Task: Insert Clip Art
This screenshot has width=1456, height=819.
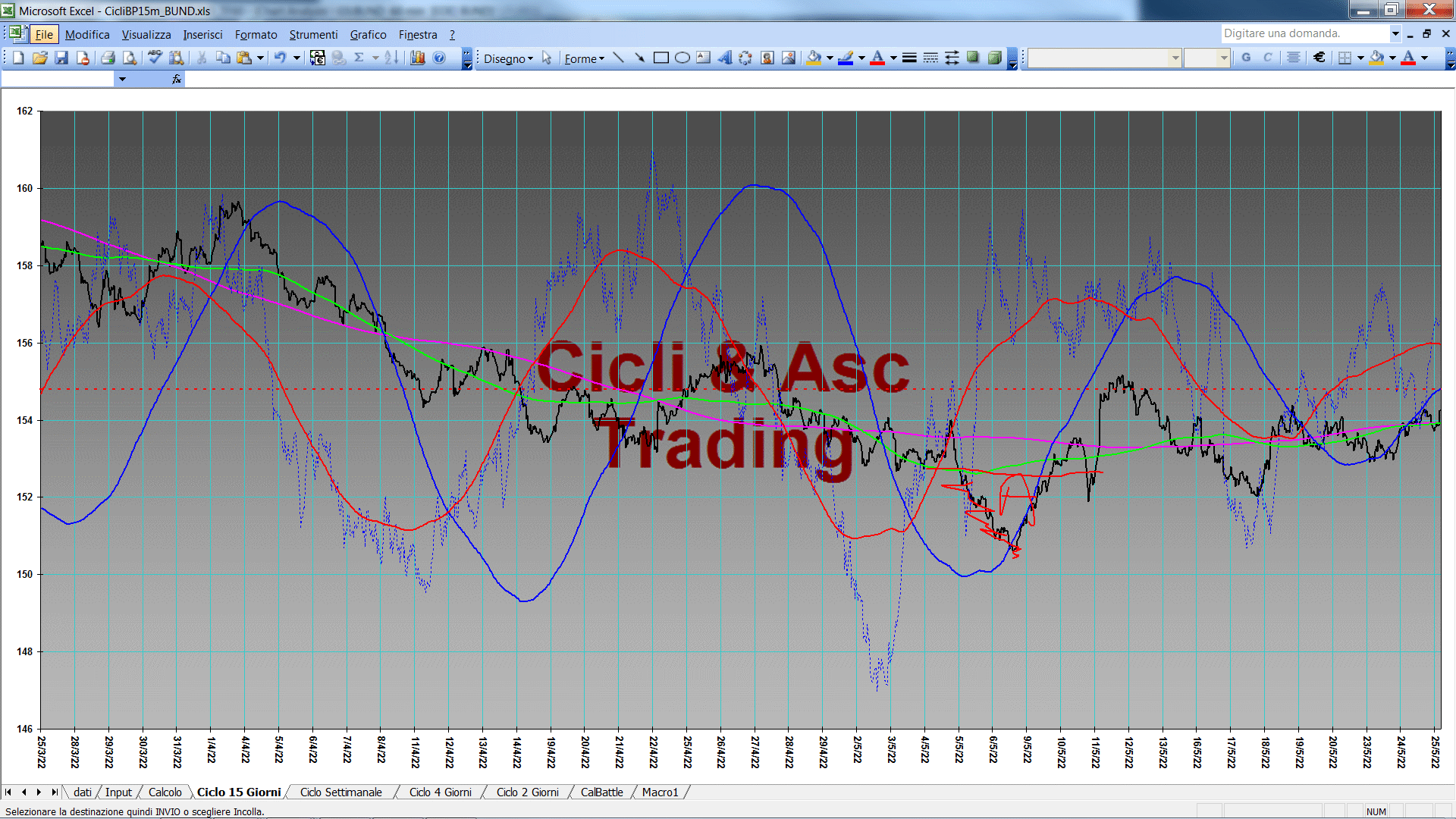Action: click(x=767, y=58)
